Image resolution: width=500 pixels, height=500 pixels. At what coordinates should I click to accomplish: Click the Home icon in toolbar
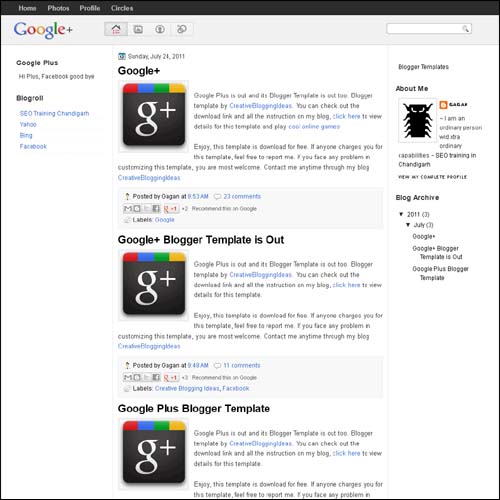point(116,29)
